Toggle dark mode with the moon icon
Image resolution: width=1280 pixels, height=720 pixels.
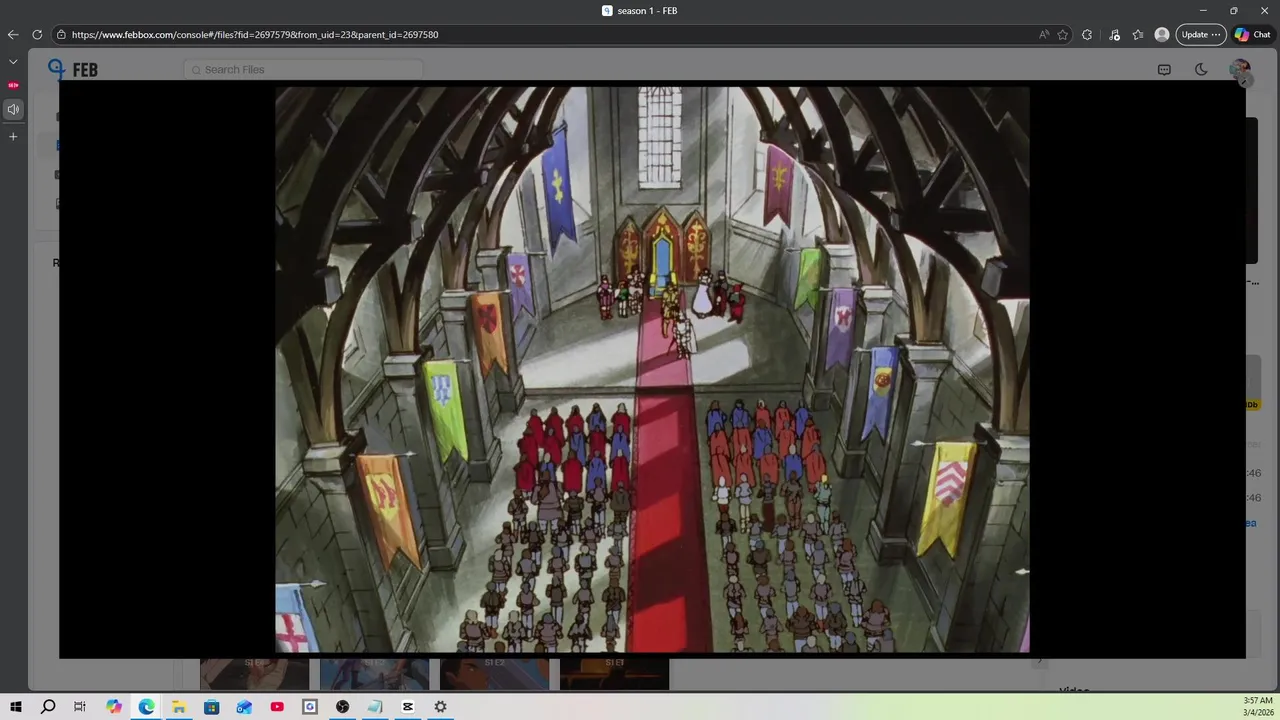pyautogui.click(x=1201, y=69)
